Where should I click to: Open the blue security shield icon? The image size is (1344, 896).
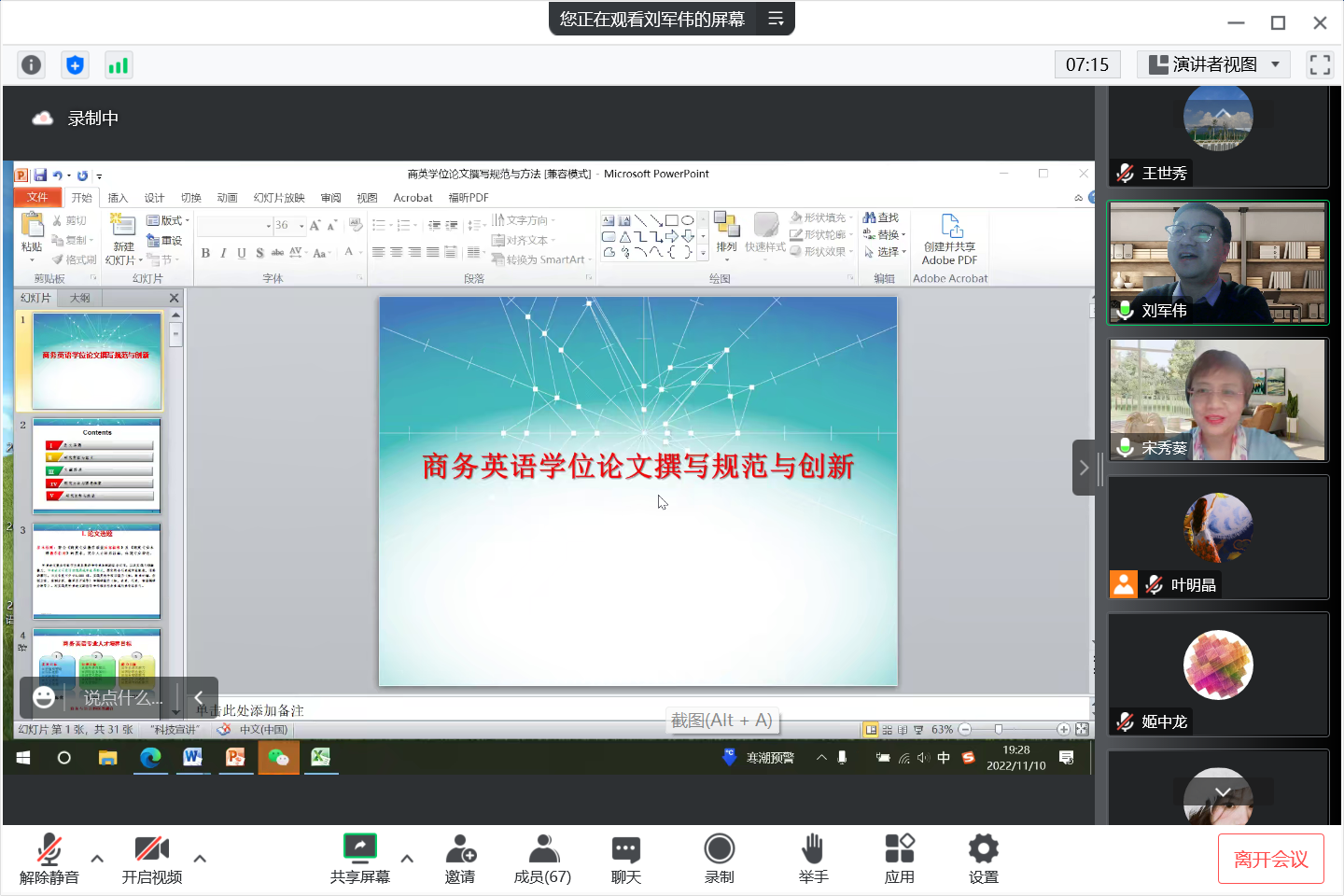(75, 64)
